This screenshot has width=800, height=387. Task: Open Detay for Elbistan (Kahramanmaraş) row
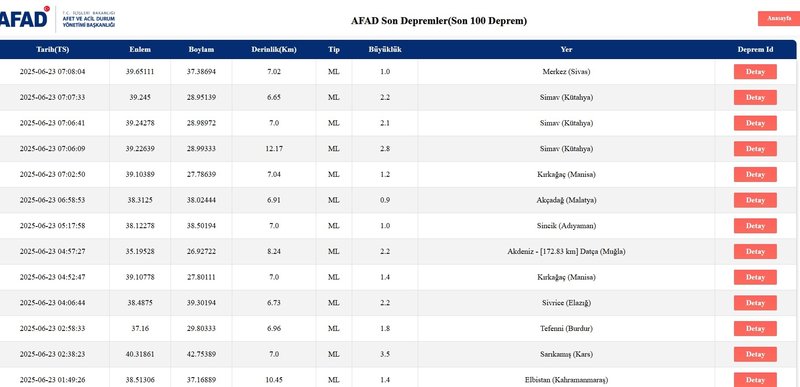pos(755,380)
